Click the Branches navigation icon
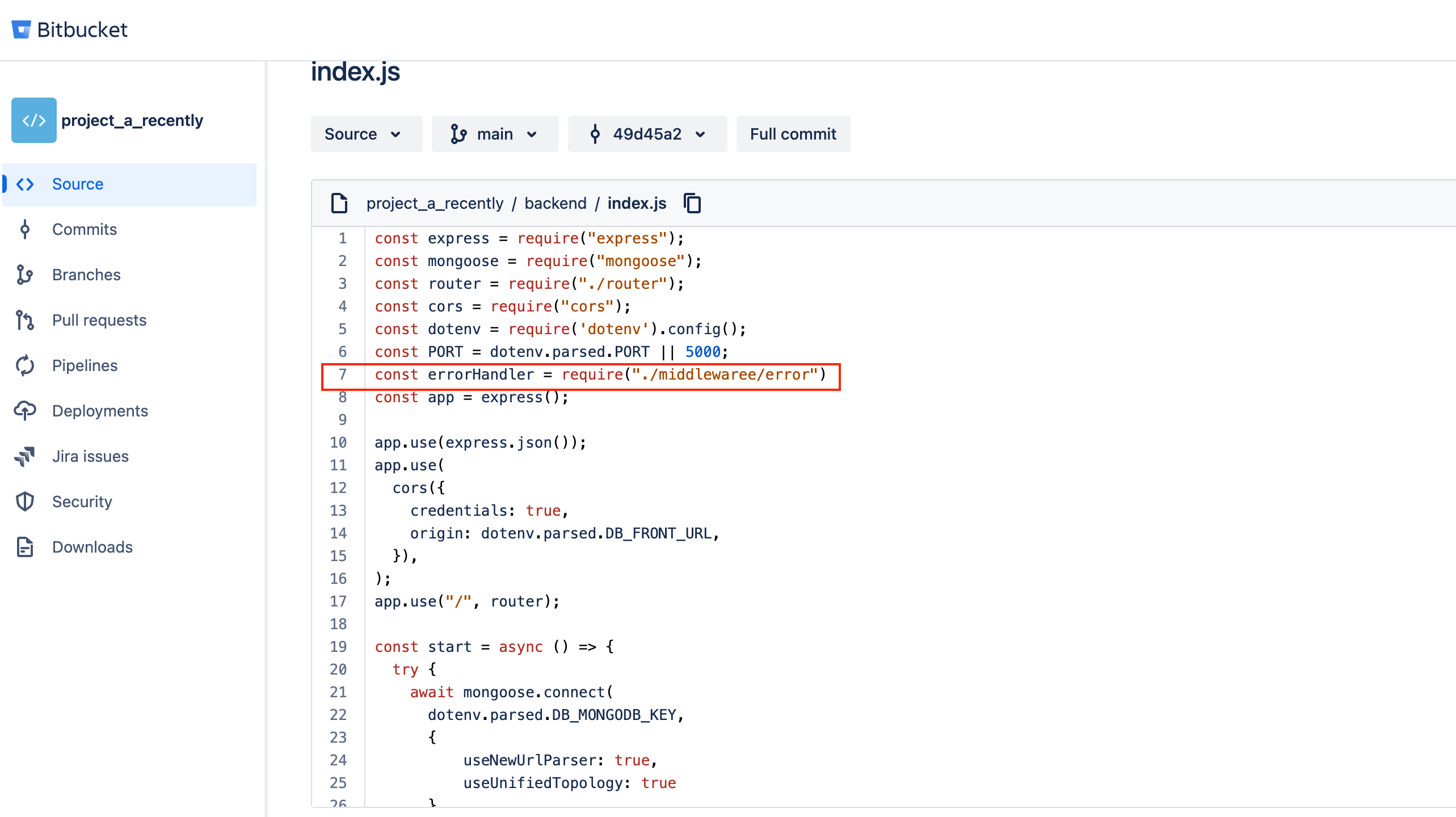 tap(28, 274)
